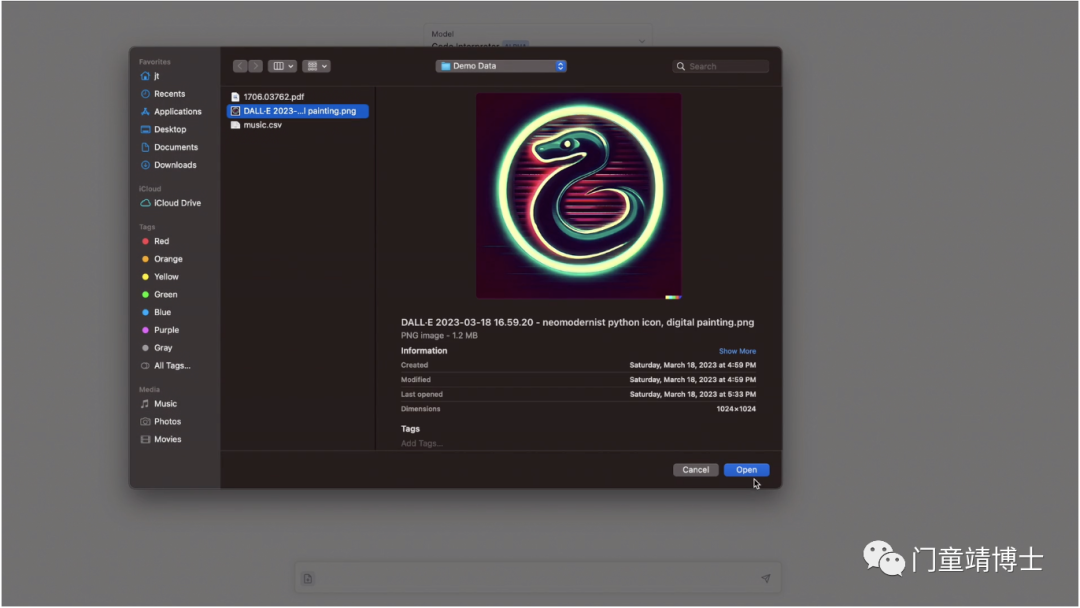Screen dimensions: 1080x608
Task: Click the iCloud Drive cloud icon
Action: coord(145,203)
